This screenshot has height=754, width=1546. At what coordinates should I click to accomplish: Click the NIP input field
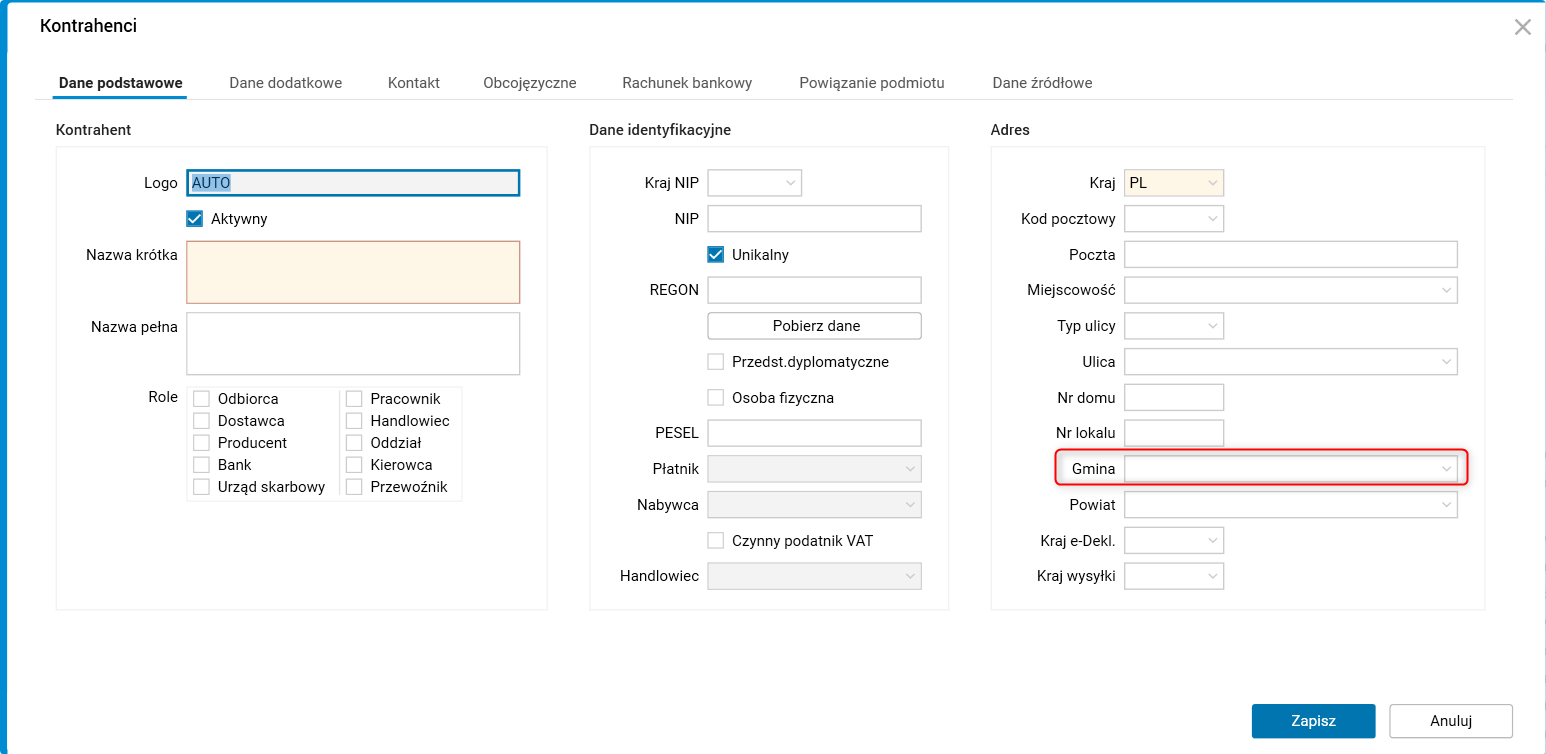click(814, 219)
